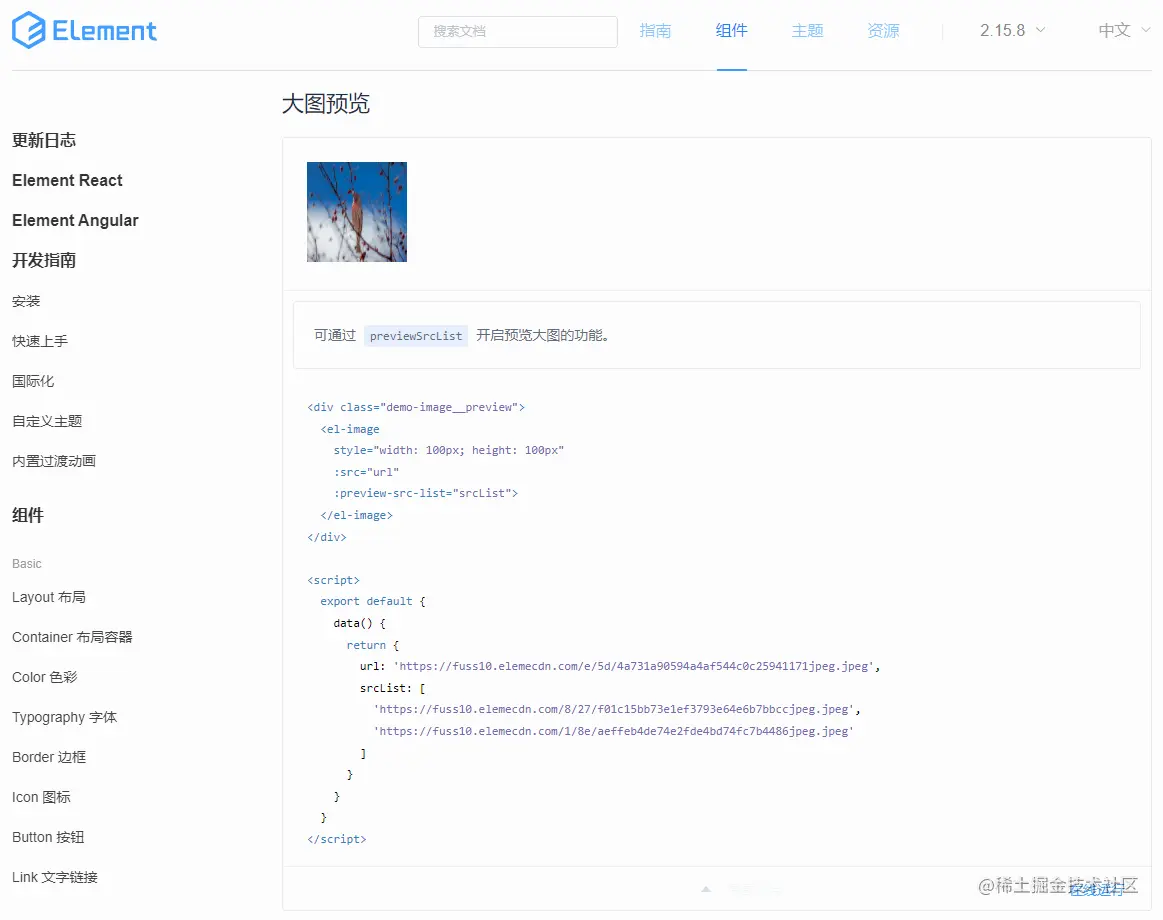The image size is (1163, 920).
Task: Collapse the code block with arrow
Action: click(x=706, y=889)
